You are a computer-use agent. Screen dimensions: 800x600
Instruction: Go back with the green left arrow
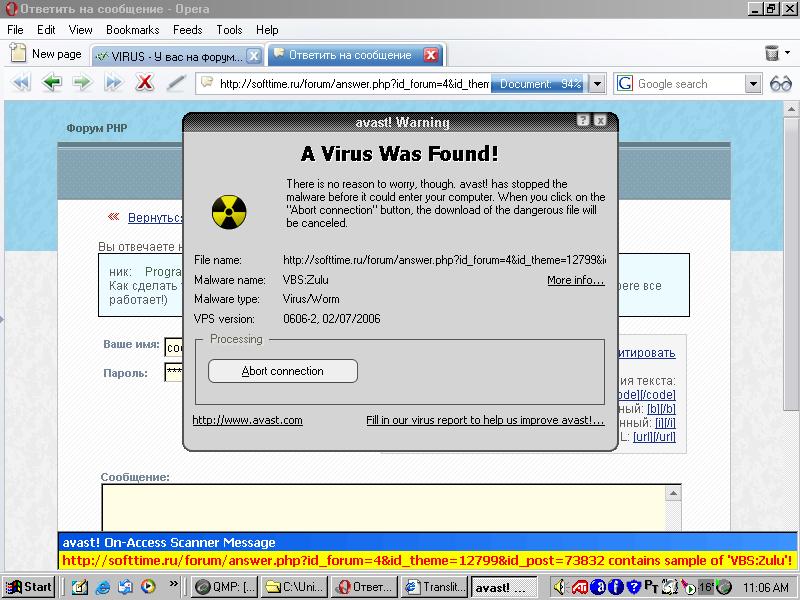coord(52,83)
